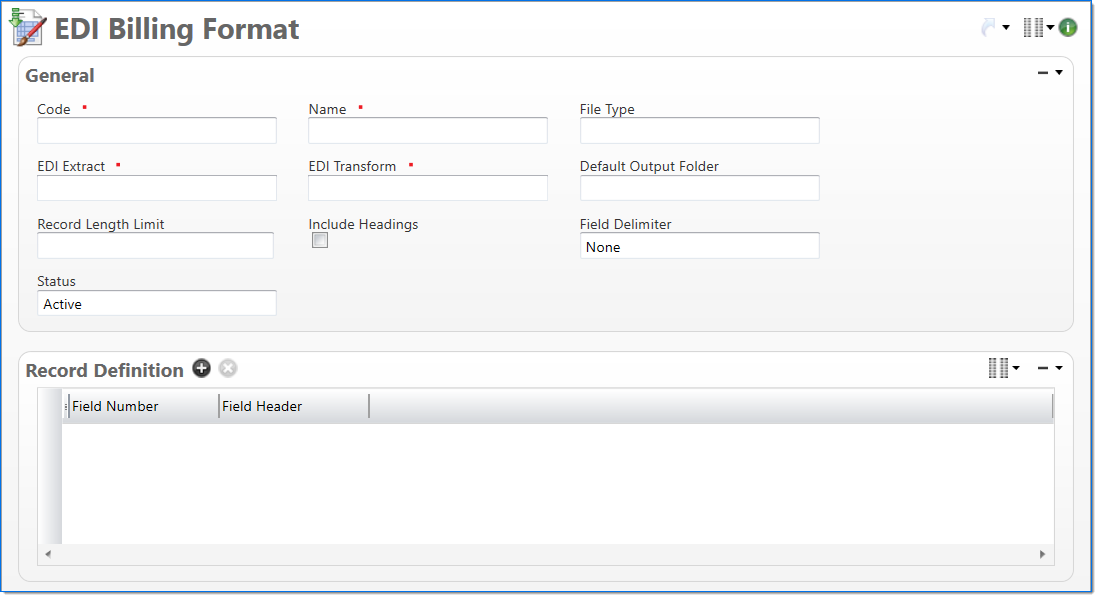Click the Default Output Folder field
This screenshot has height=598, width=1098.
pos(699,188)
